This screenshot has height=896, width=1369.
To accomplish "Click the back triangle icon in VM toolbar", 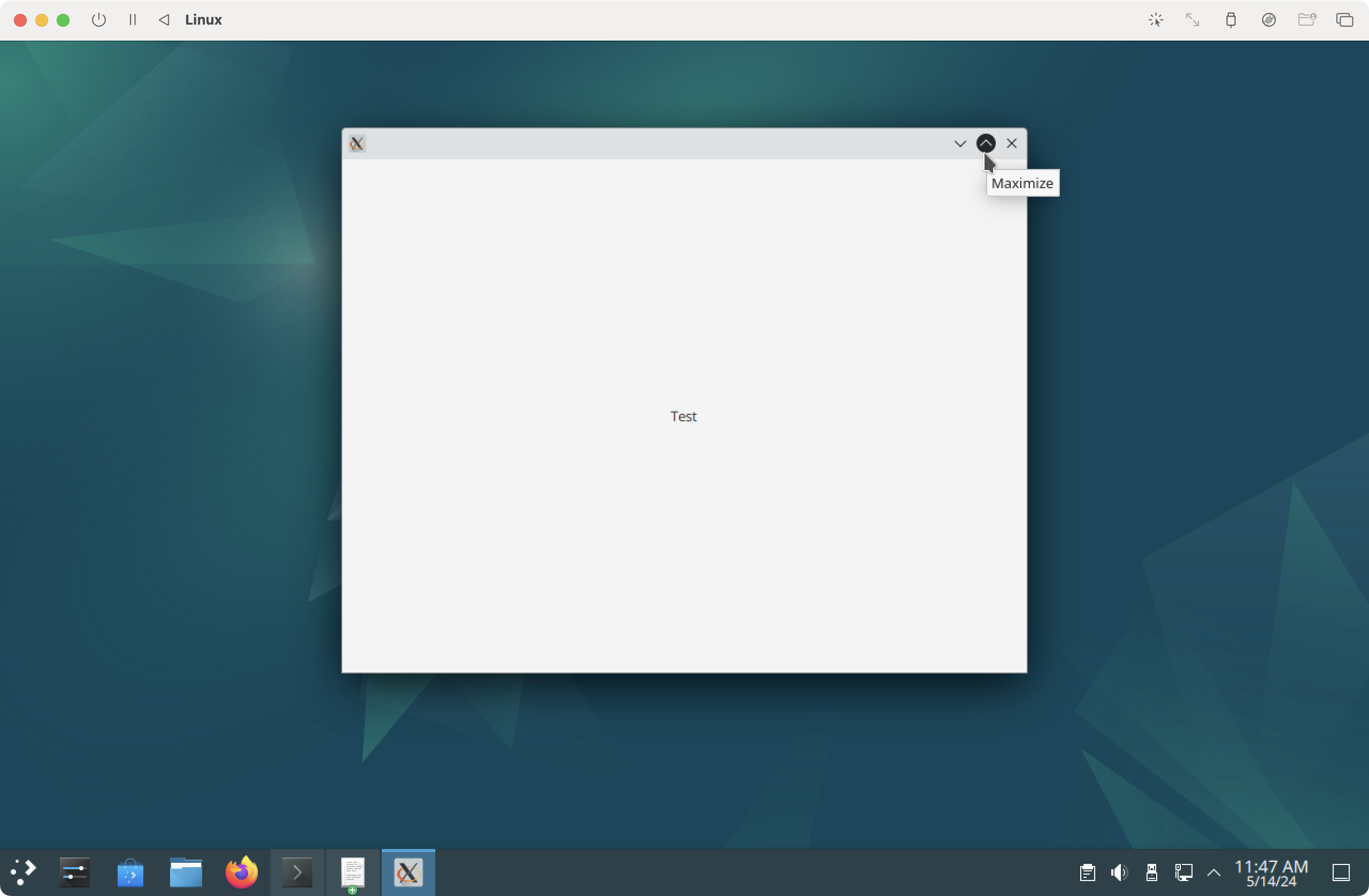I will pyautogui.click(x=164, y=20).
